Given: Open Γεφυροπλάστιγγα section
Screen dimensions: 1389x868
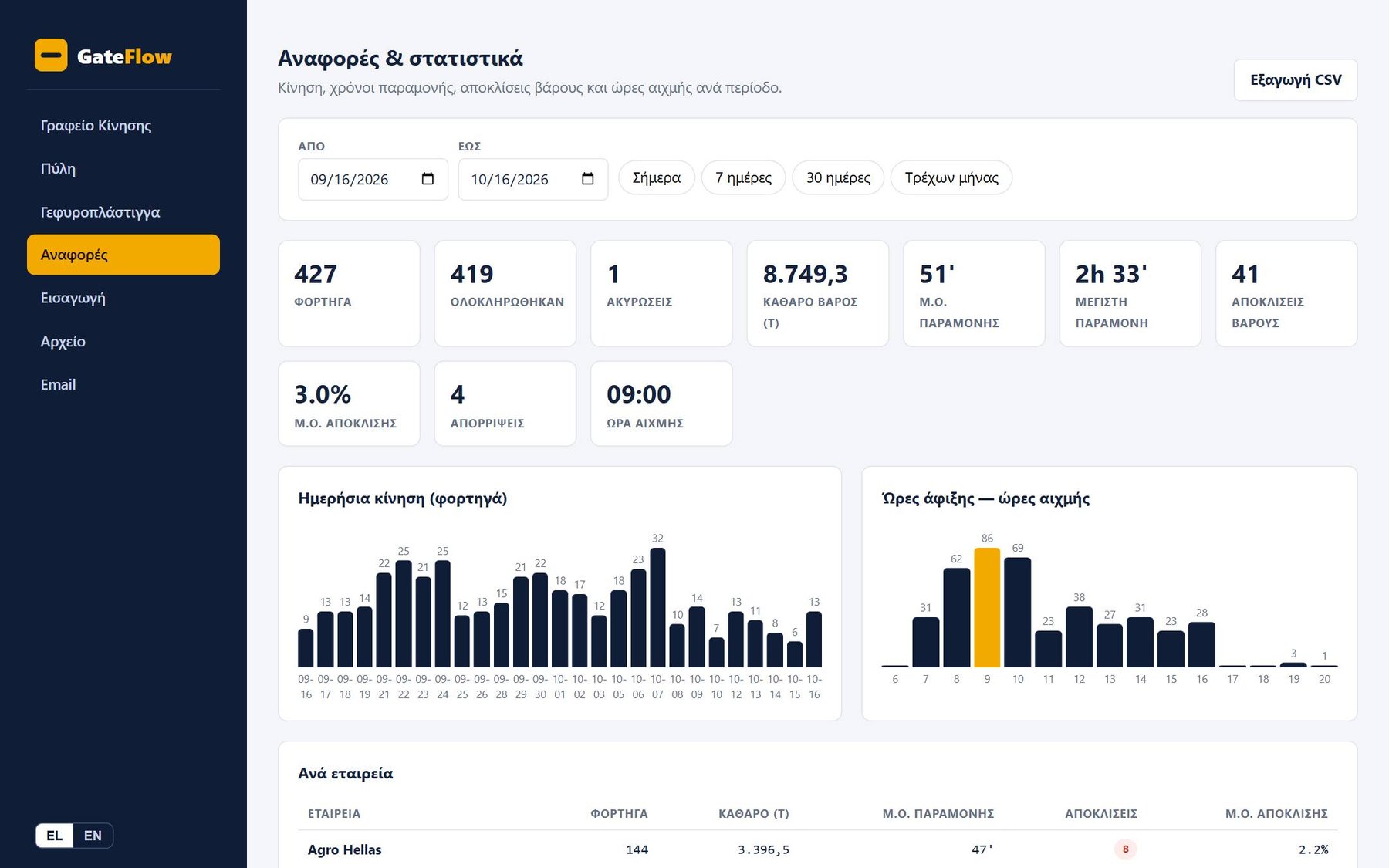Looking at the screenshot, I should tap(123, 211).
